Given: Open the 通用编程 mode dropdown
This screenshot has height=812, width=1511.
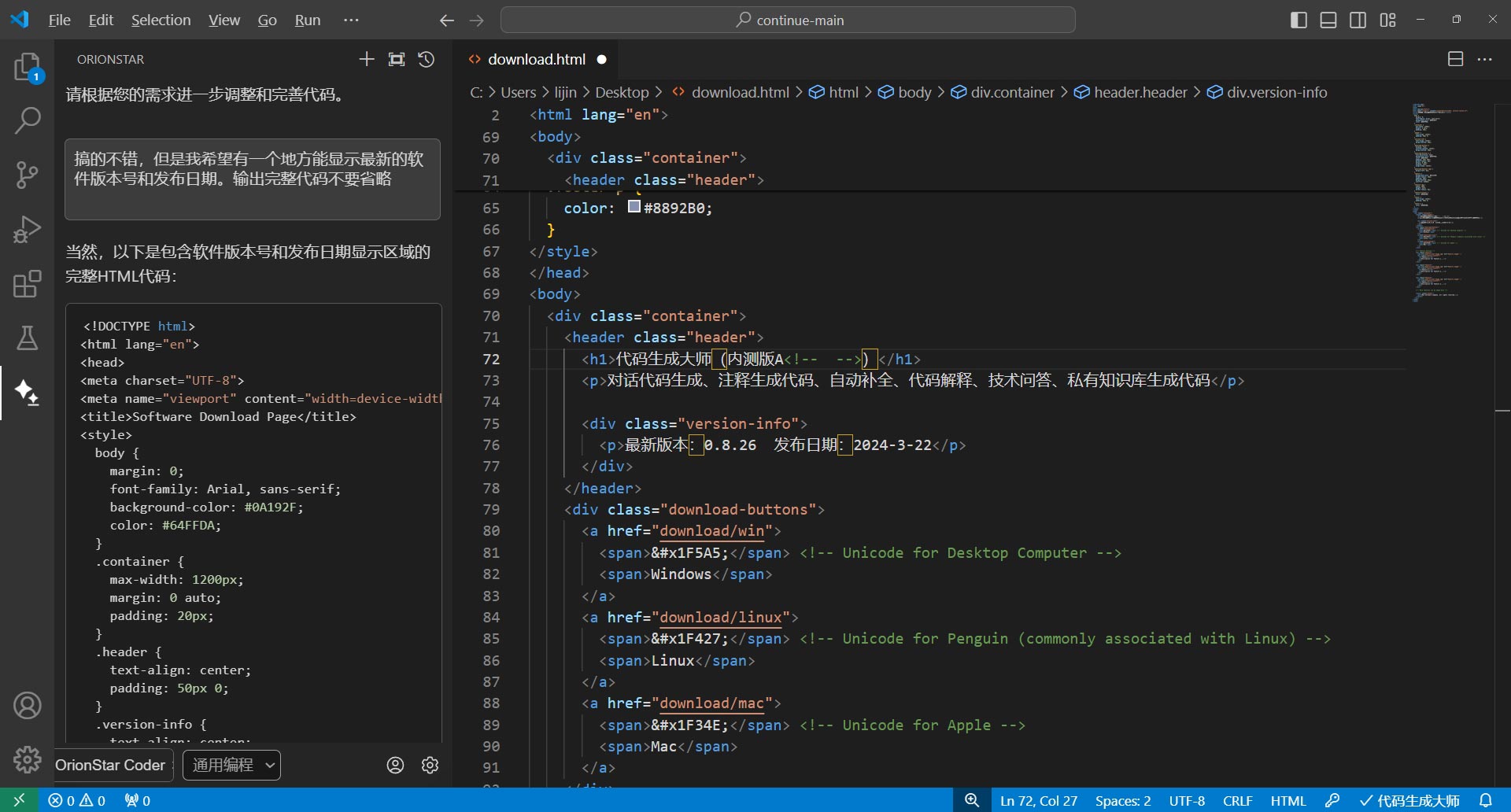Looking at the screenshot, I should pyautogui.click(x=232, y=765).
